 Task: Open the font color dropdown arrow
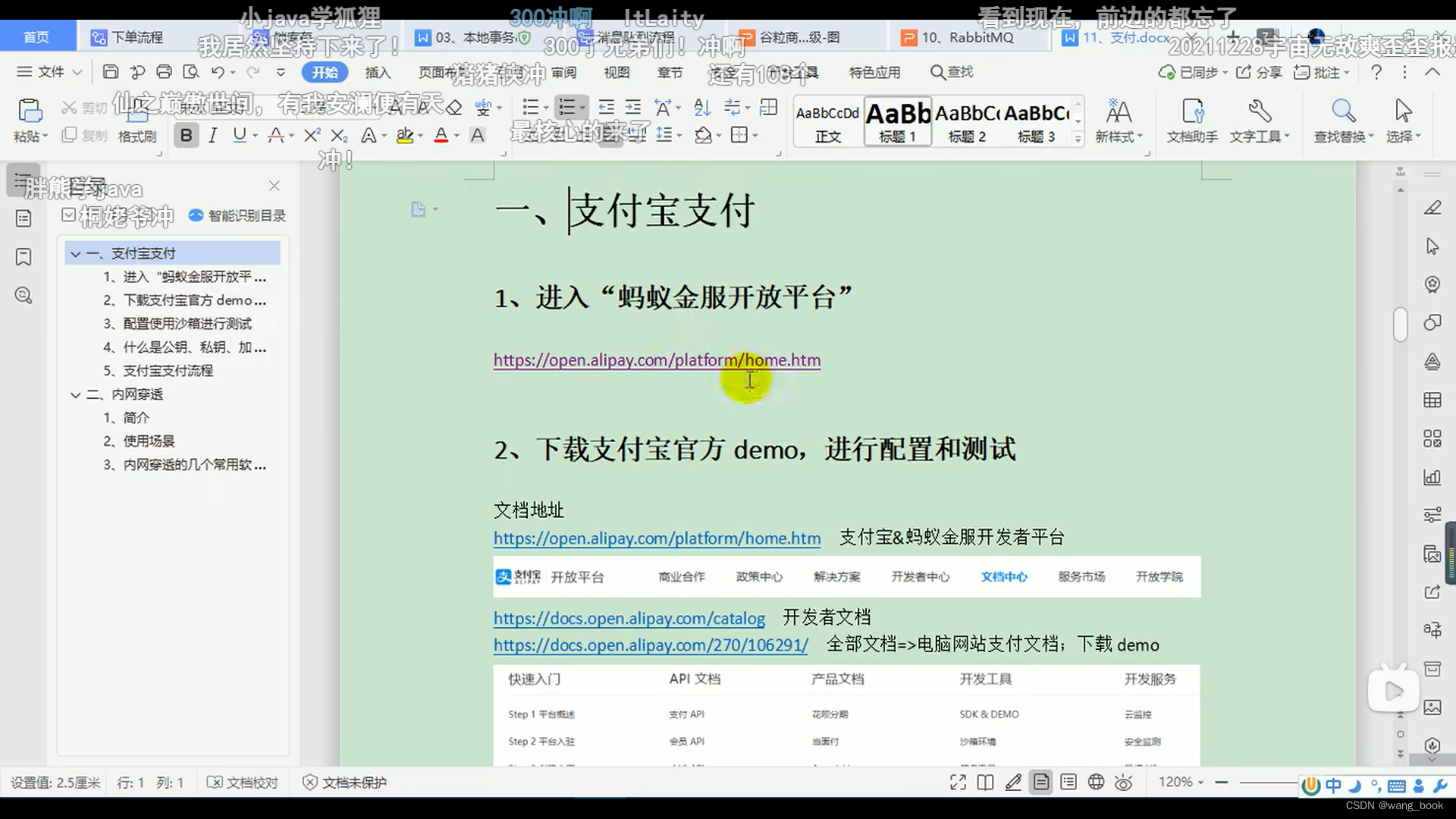click(x=457, y=136)
